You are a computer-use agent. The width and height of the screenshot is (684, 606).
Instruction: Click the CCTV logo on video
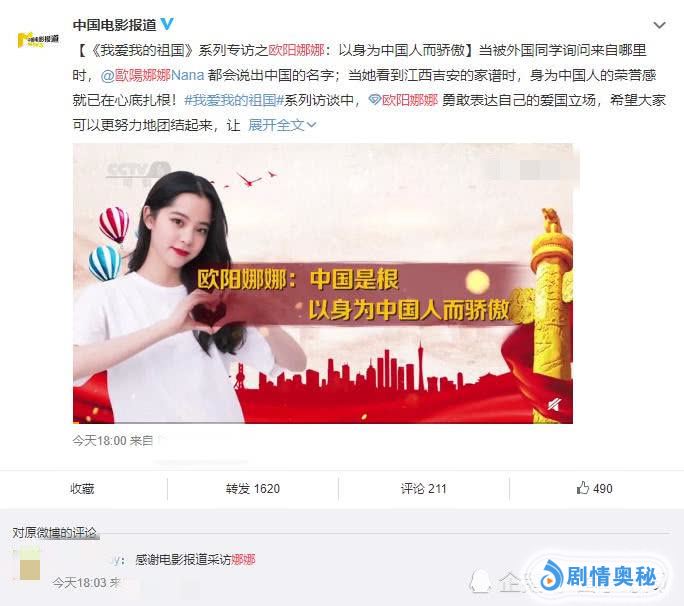[139, 171]
